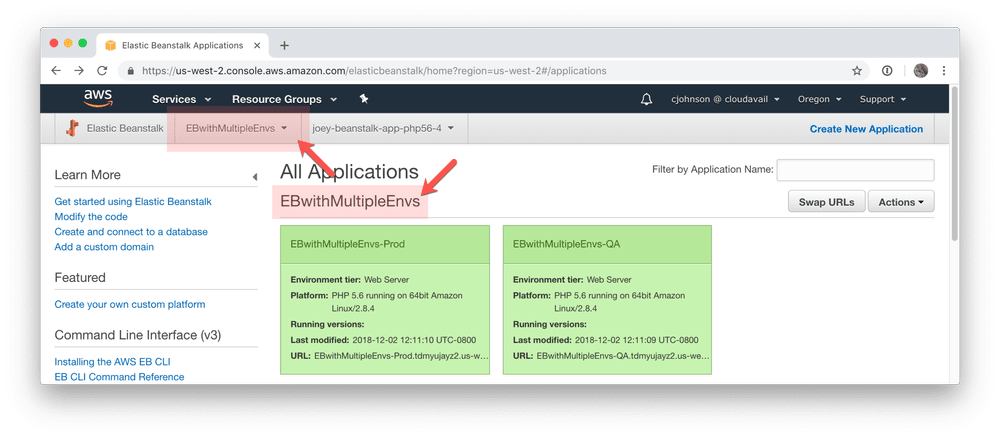Click Prod Last modified 2018-12-02 12:11:10 timestamp
The image size is (1000, 438).
tap(414, 340)
